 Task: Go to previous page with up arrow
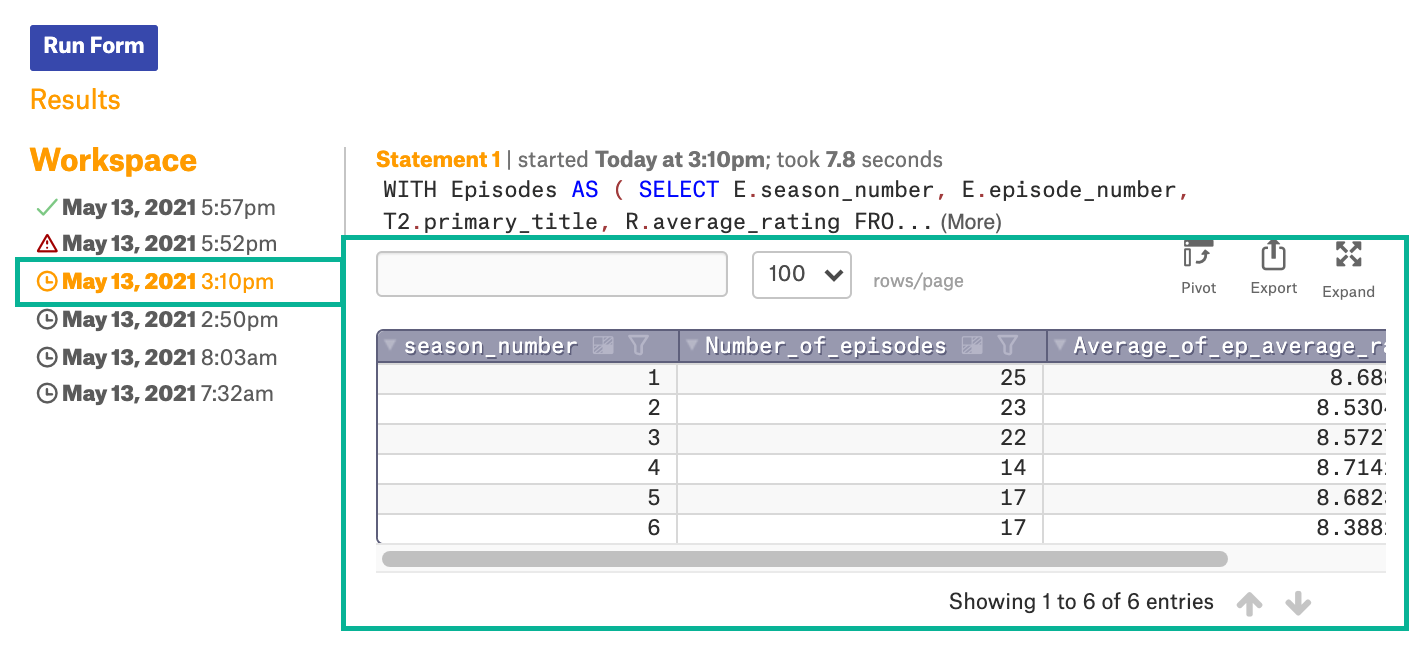(x=1249, y=603)
